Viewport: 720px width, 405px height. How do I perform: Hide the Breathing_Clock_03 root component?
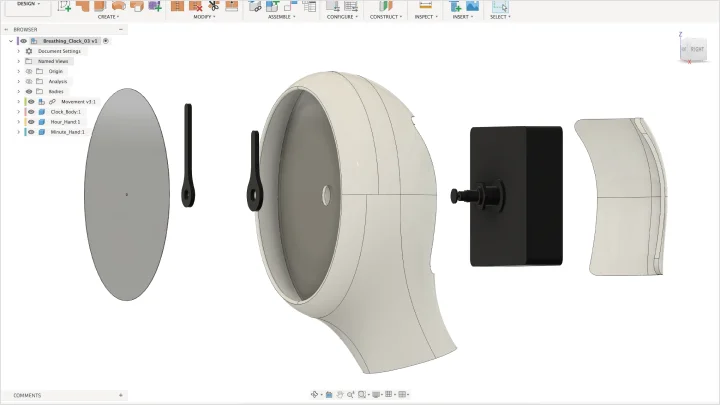23,41
